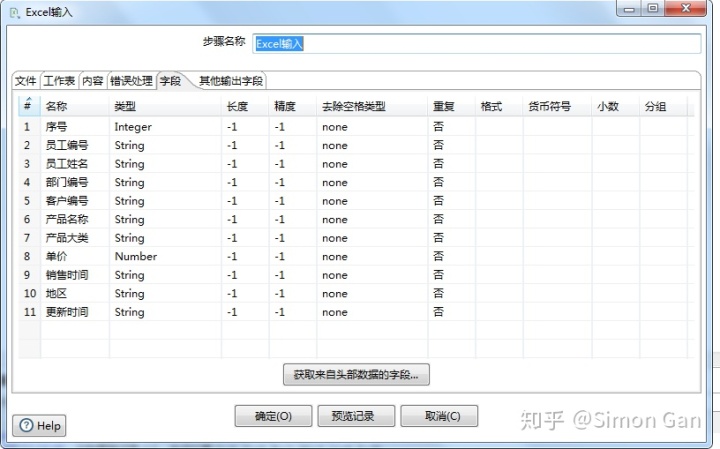The image size is (720, 449).
Task: Click the 分组 column header
Action: 664,107
